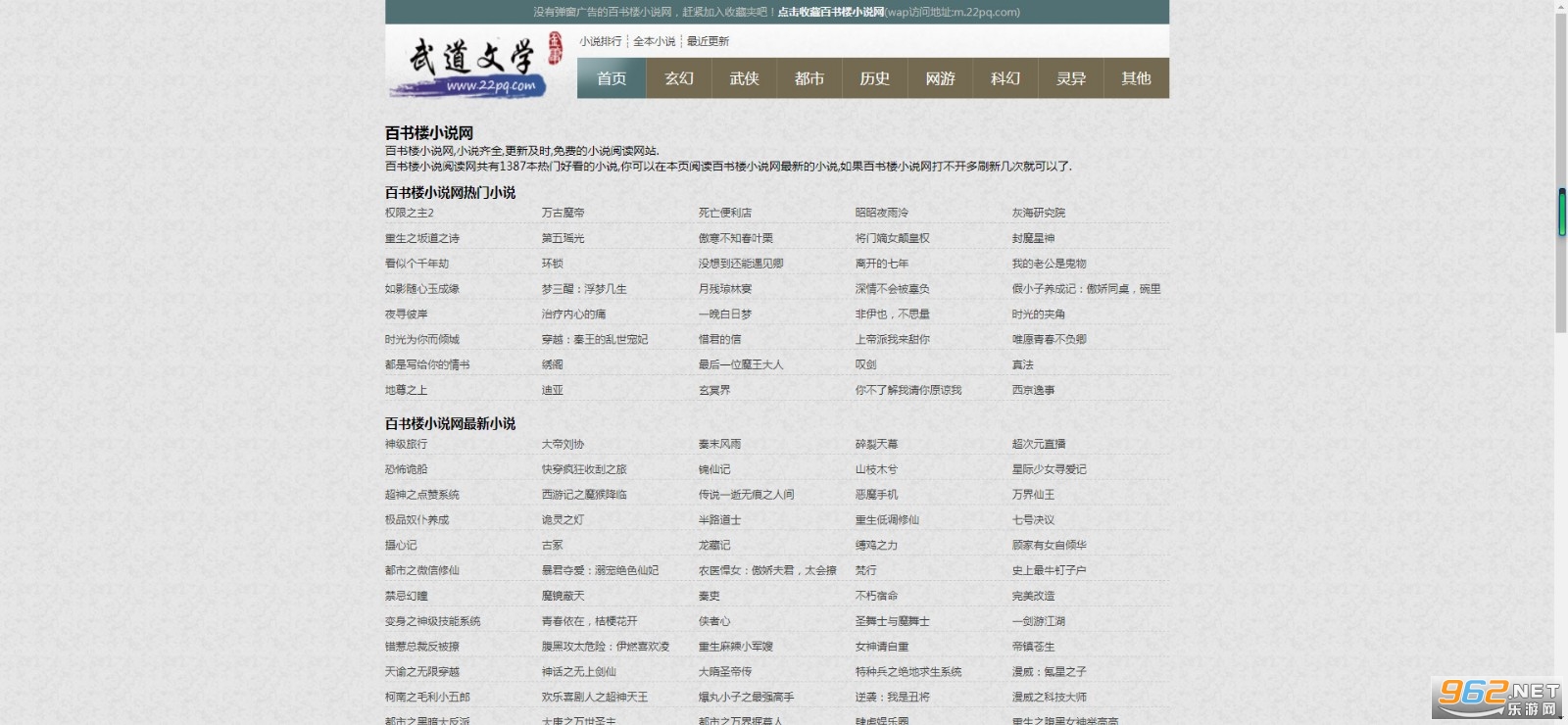Open the novel 史上最牛钉子户

[x=1050, y=570]
